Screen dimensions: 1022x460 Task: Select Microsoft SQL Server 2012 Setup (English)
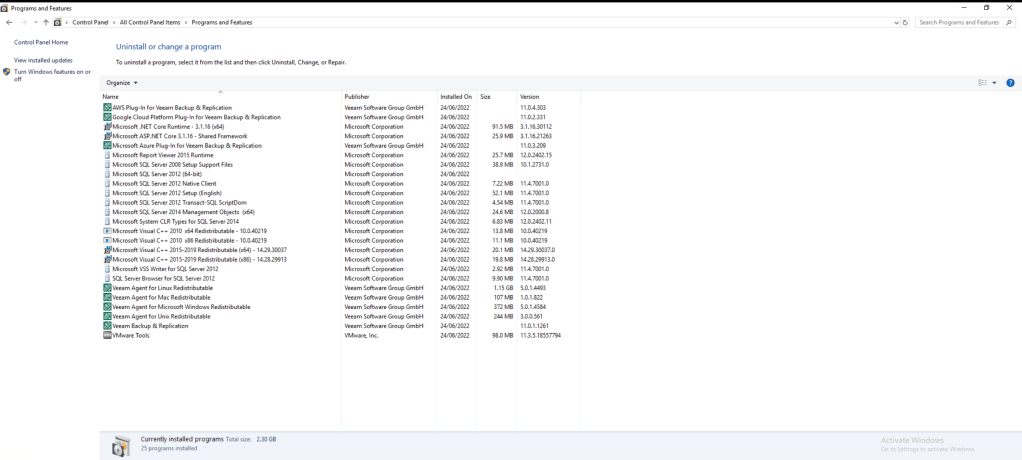pyautogui.click(x=167, y=193)
